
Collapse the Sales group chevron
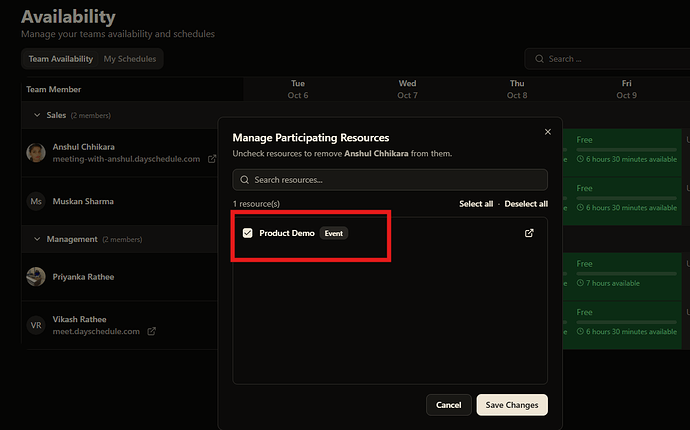(x=37, y=115)
